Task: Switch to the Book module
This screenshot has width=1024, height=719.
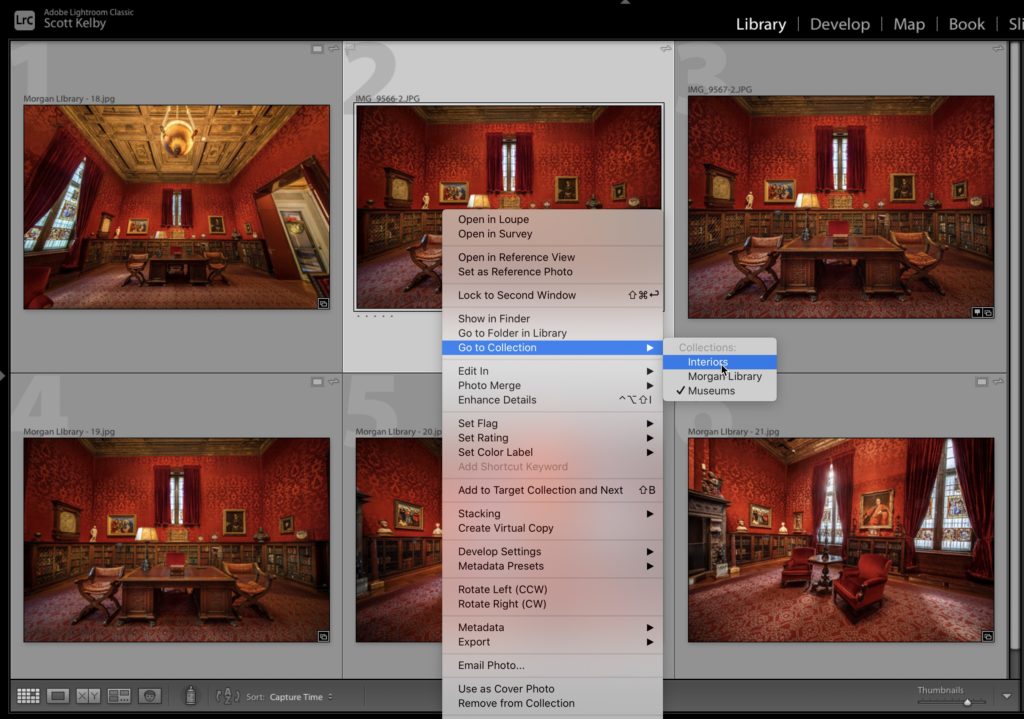Action: pos(966,24)
